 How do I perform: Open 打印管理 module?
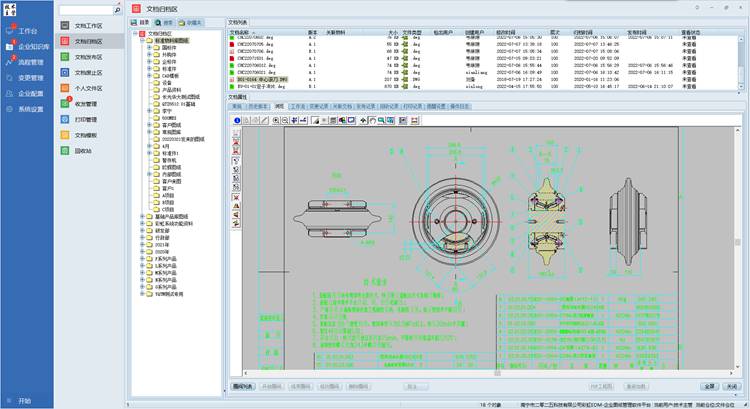pyautogui.click(x=86, y=119)
